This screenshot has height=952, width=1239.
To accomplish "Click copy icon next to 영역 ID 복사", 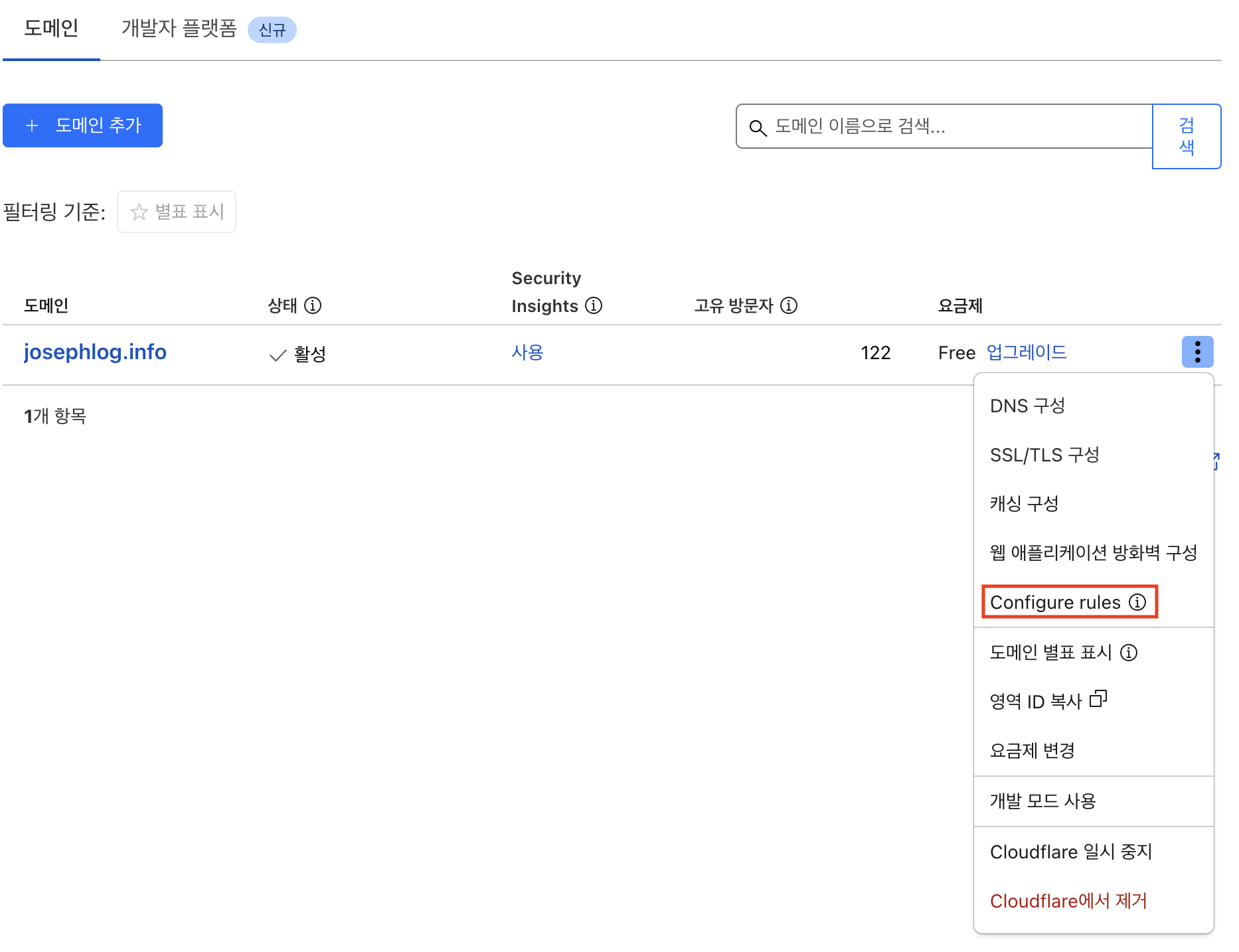I will click(1098, 699).
